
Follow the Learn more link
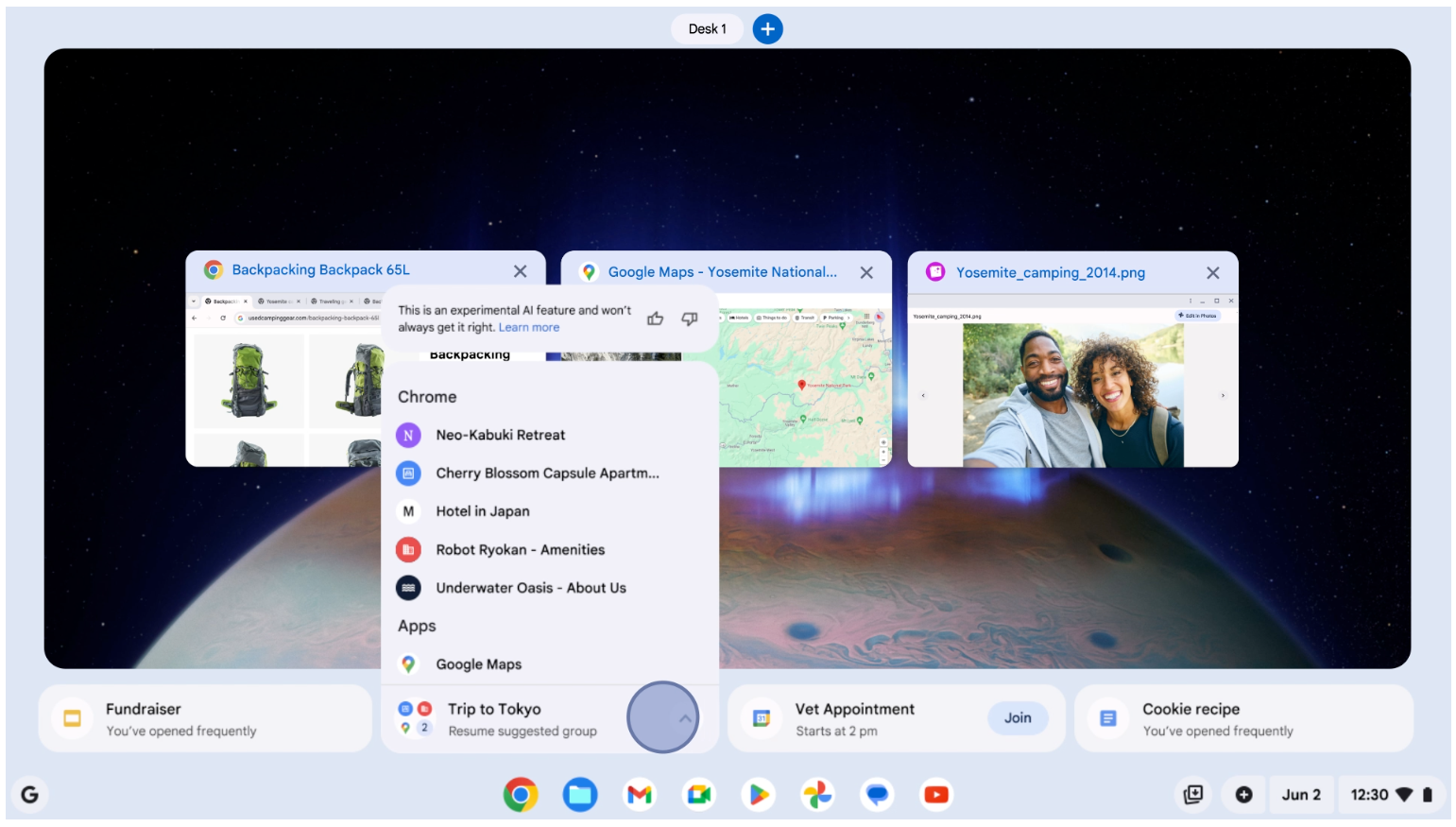[x=528, y=328]
